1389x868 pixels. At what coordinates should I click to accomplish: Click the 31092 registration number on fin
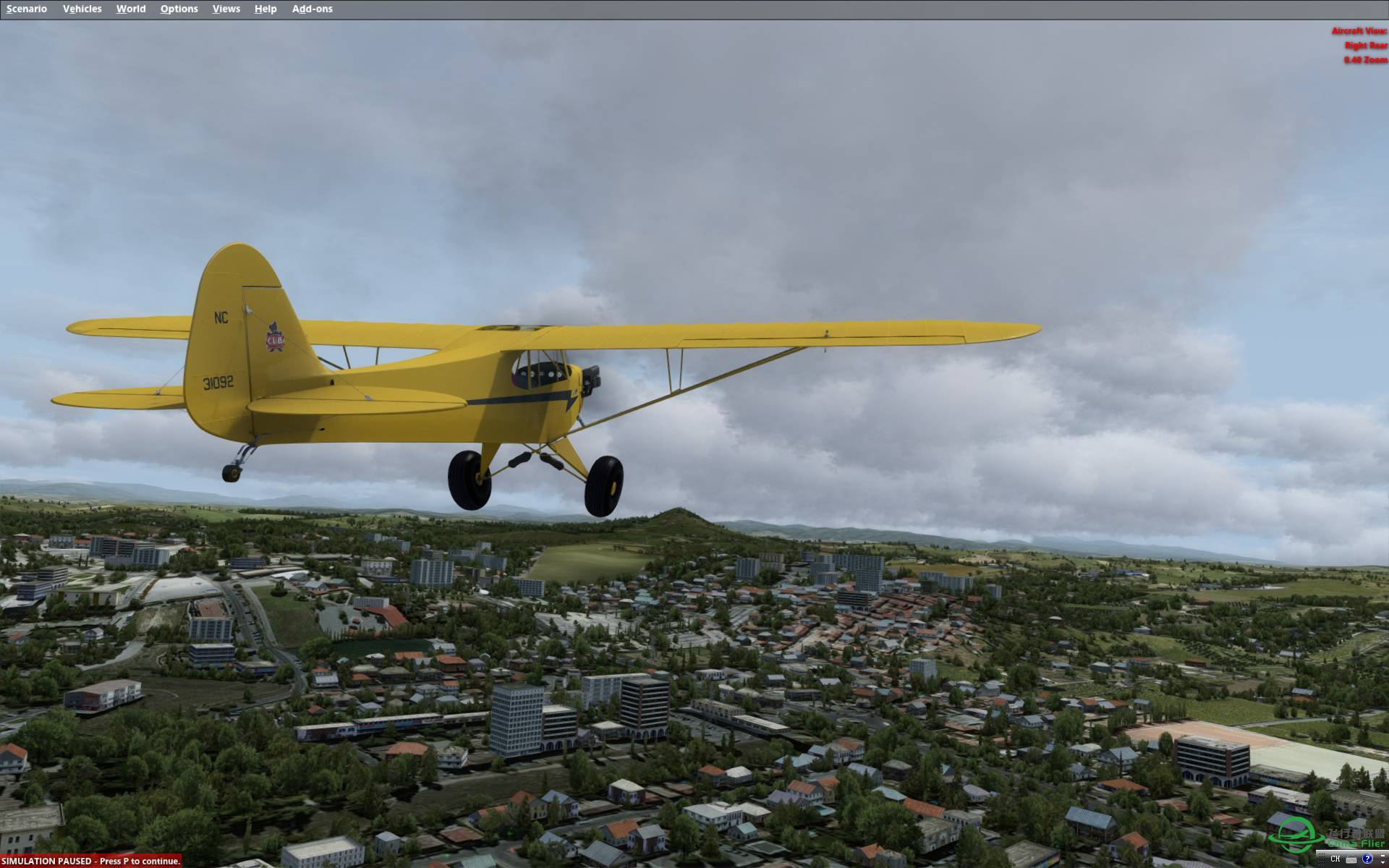point(218,382)
